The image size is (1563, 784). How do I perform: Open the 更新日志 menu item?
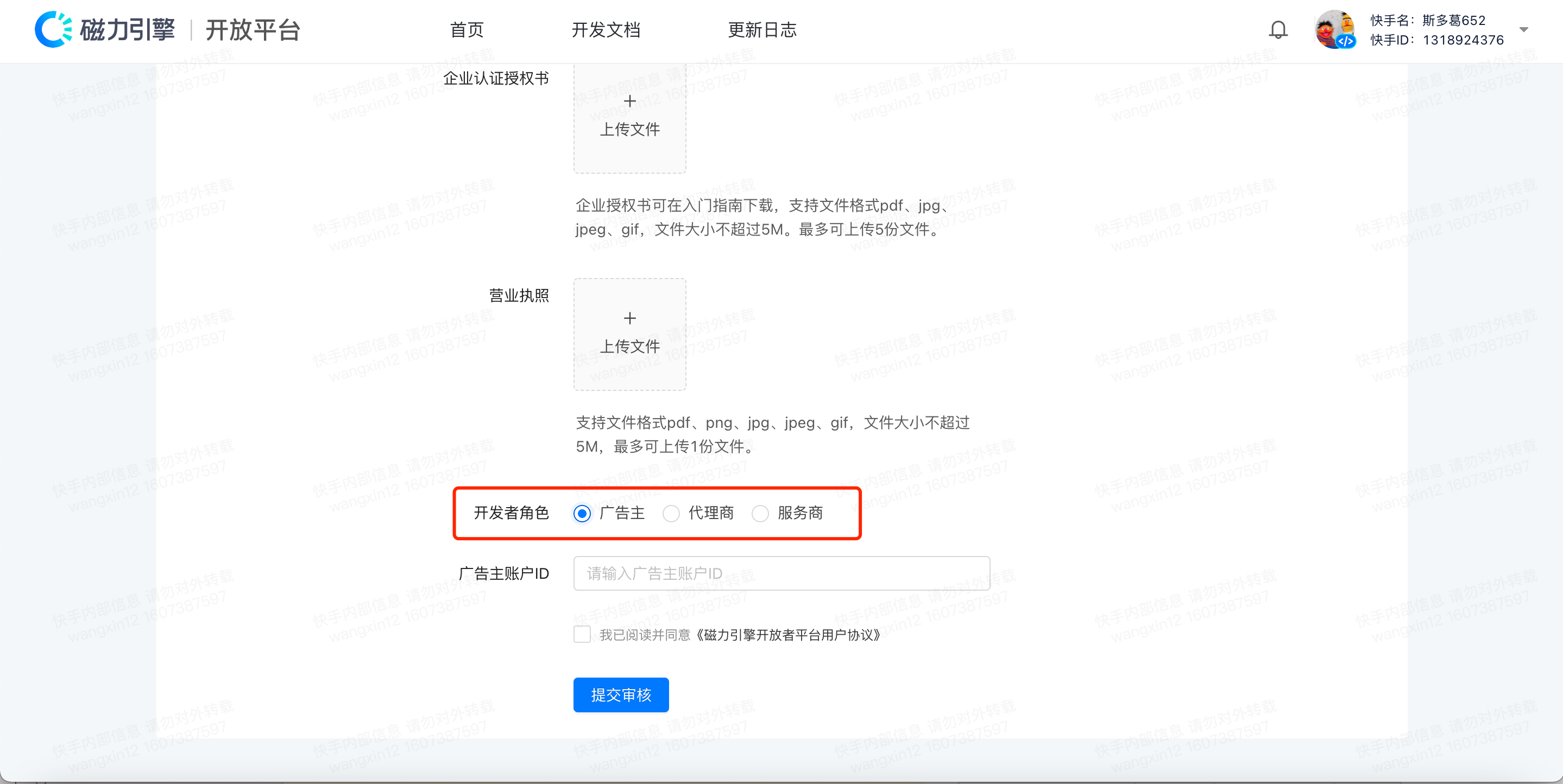pos(762,29)
